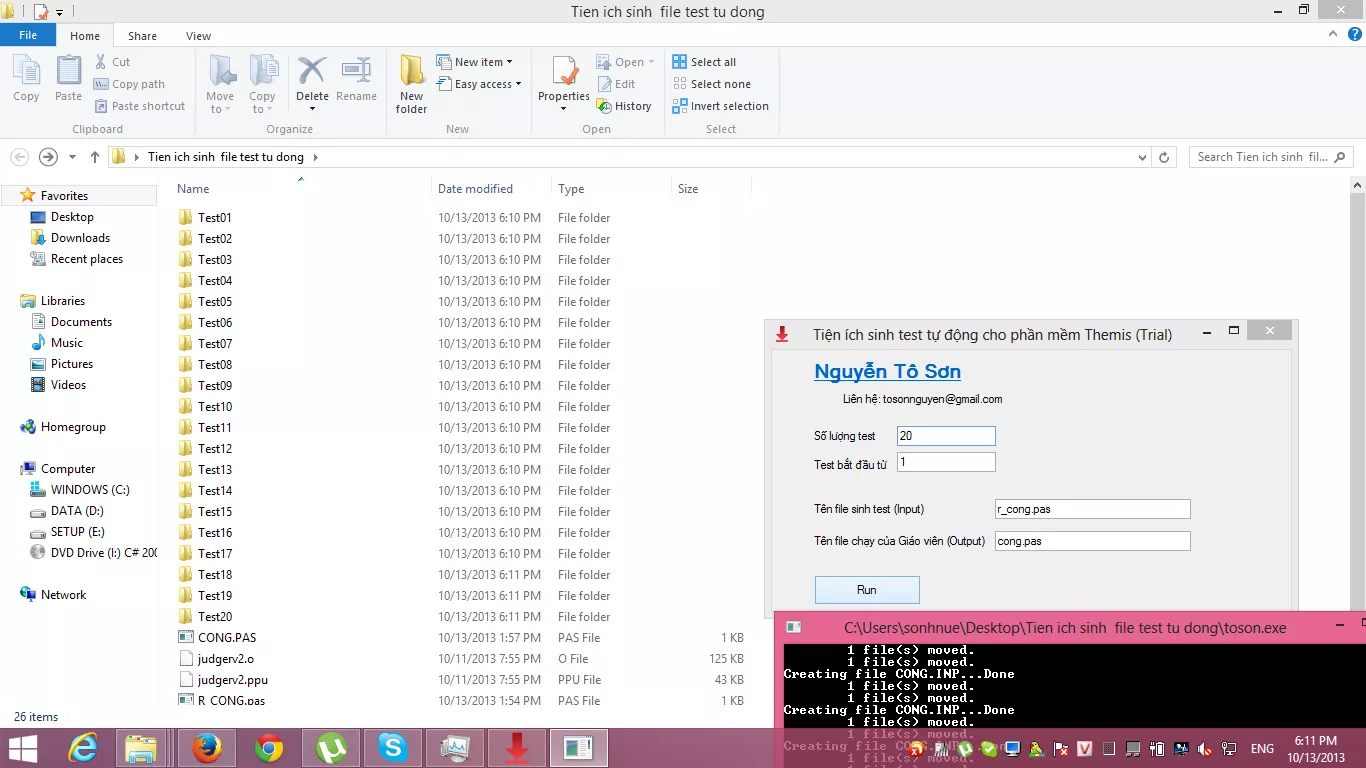The image size is (1366, 768).
Task: Select Downloads under Favorites
Action: coord(80,238)
